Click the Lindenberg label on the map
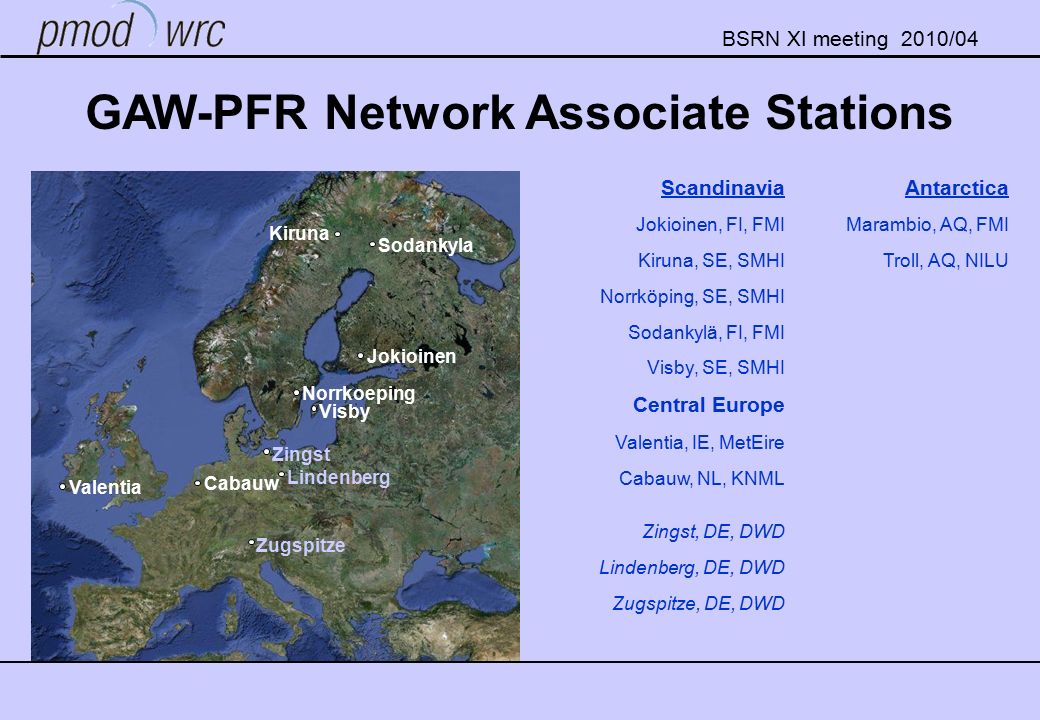 (x=338, y=477)
